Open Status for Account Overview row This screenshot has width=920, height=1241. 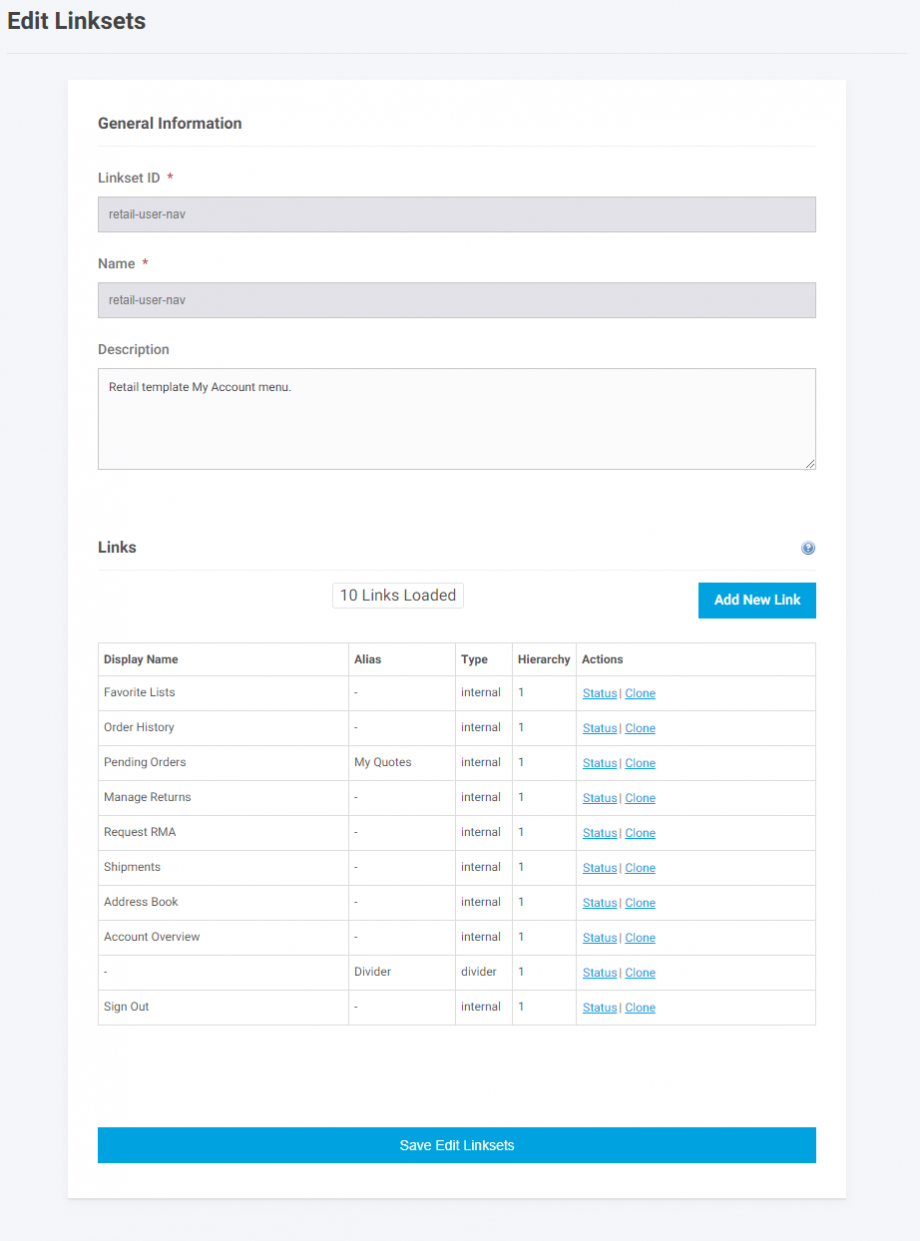(600, 938)
